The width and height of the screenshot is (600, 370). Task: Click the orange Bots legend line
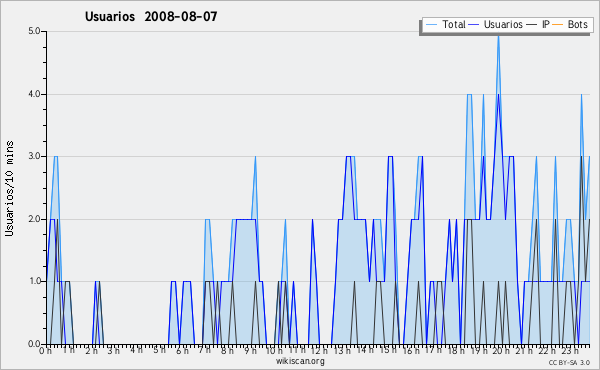point(558,25)
